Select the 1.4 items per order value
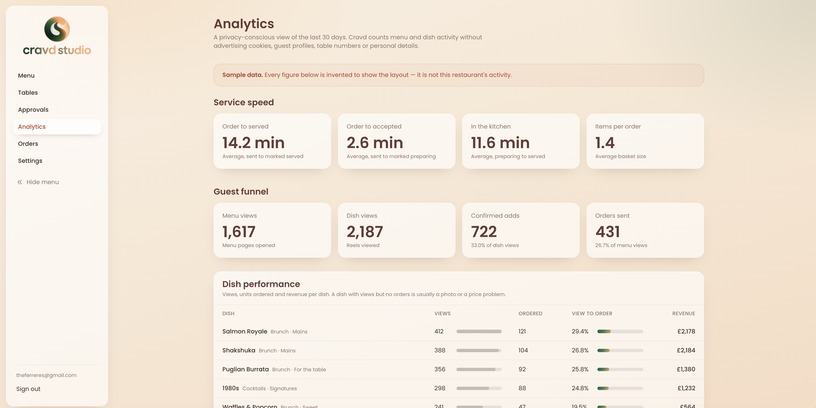 pyautogui.click(x=605, y=143)
